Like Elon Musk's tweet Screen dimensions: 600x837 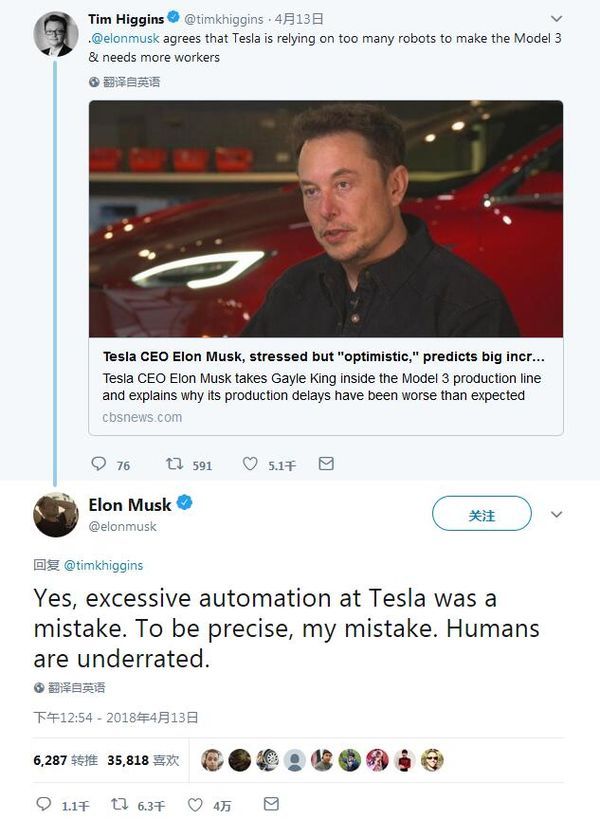coord(196,805)
